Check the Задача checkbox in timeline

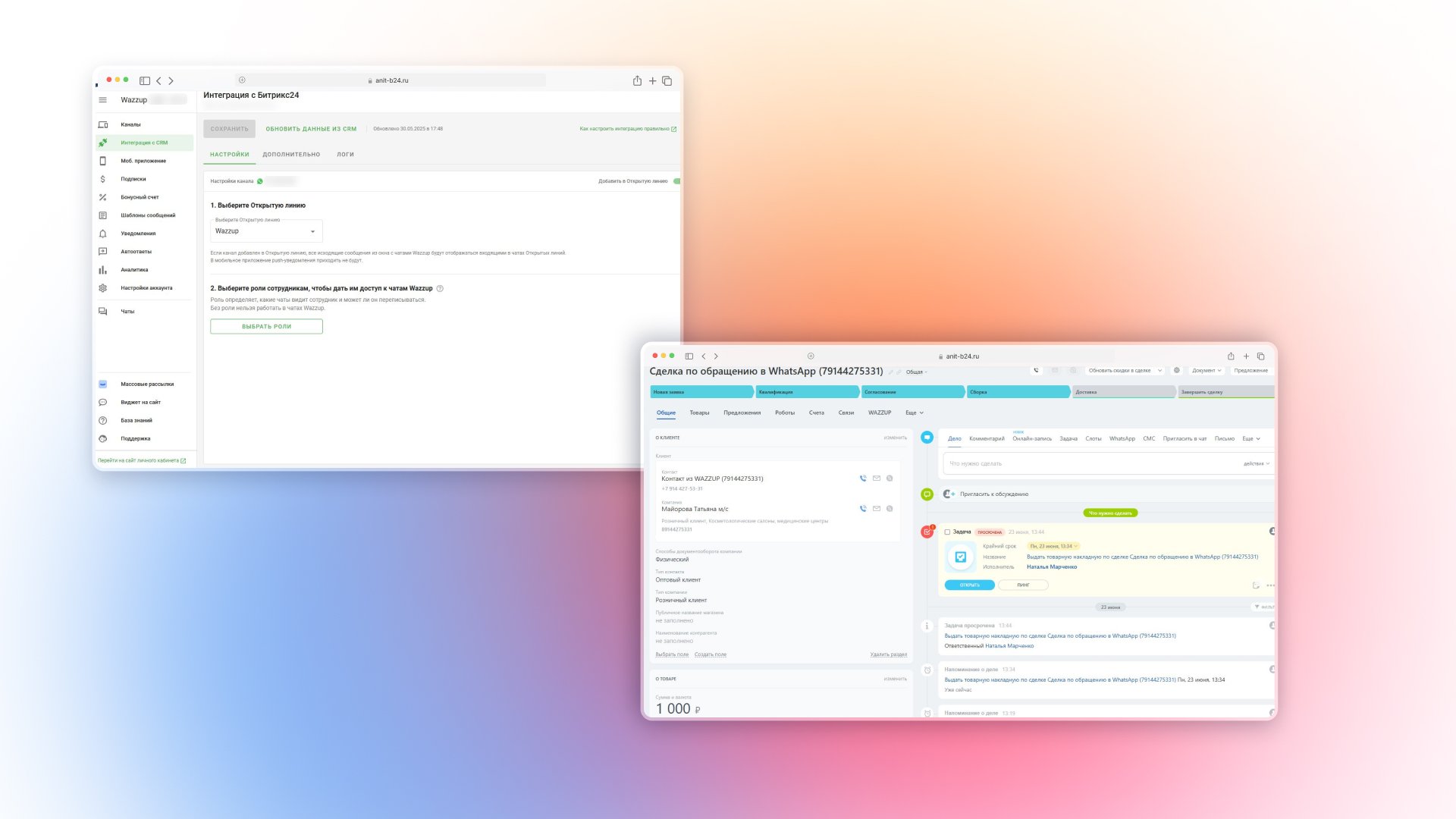click(947, 532)
